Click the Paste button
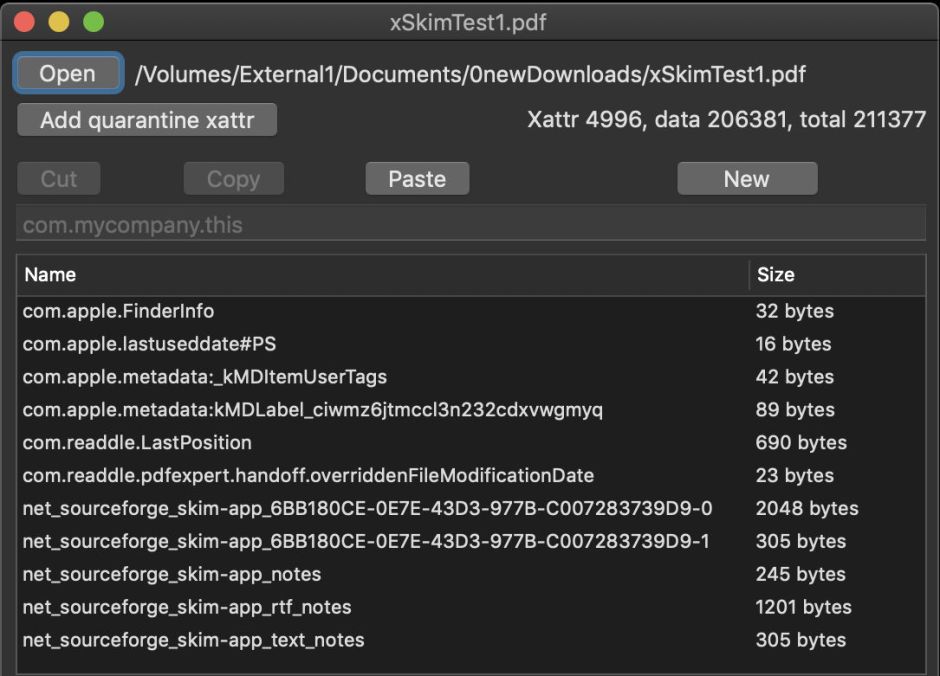This screenshot has height=676, width=940. coord(417,179)
